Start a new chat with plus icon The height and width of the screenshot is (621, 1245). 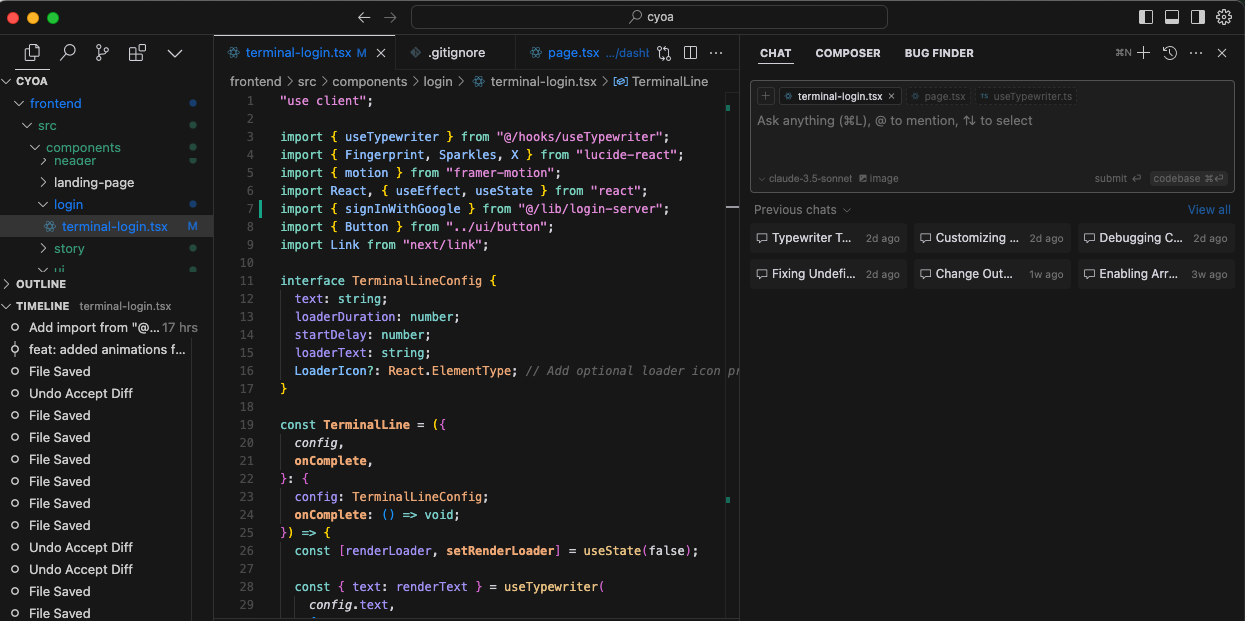click(x=1144, y=53)
